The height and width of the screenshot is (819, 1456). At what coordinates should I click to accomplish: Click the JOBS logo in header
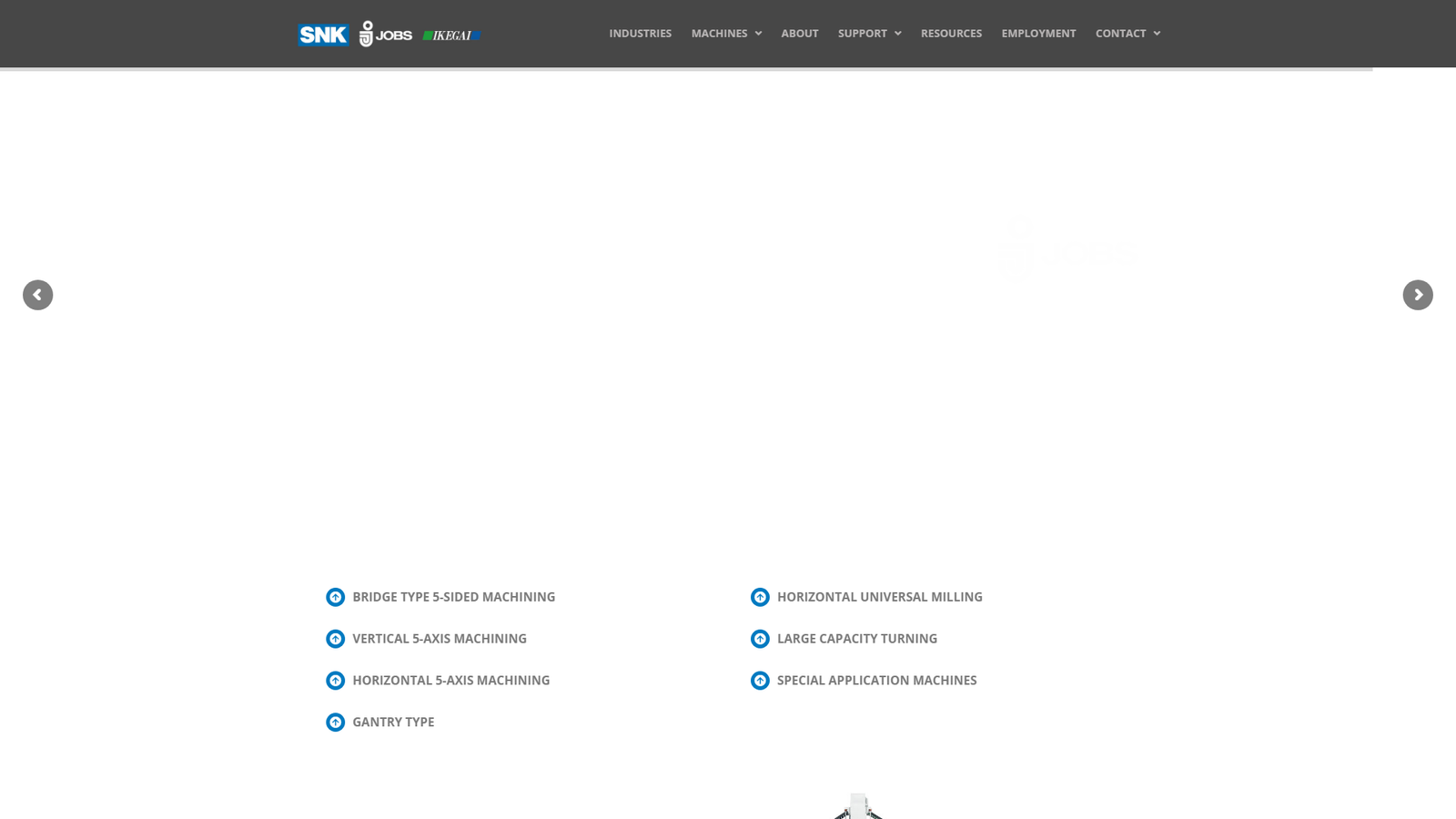pyautogui.click(x=386, y=35)
